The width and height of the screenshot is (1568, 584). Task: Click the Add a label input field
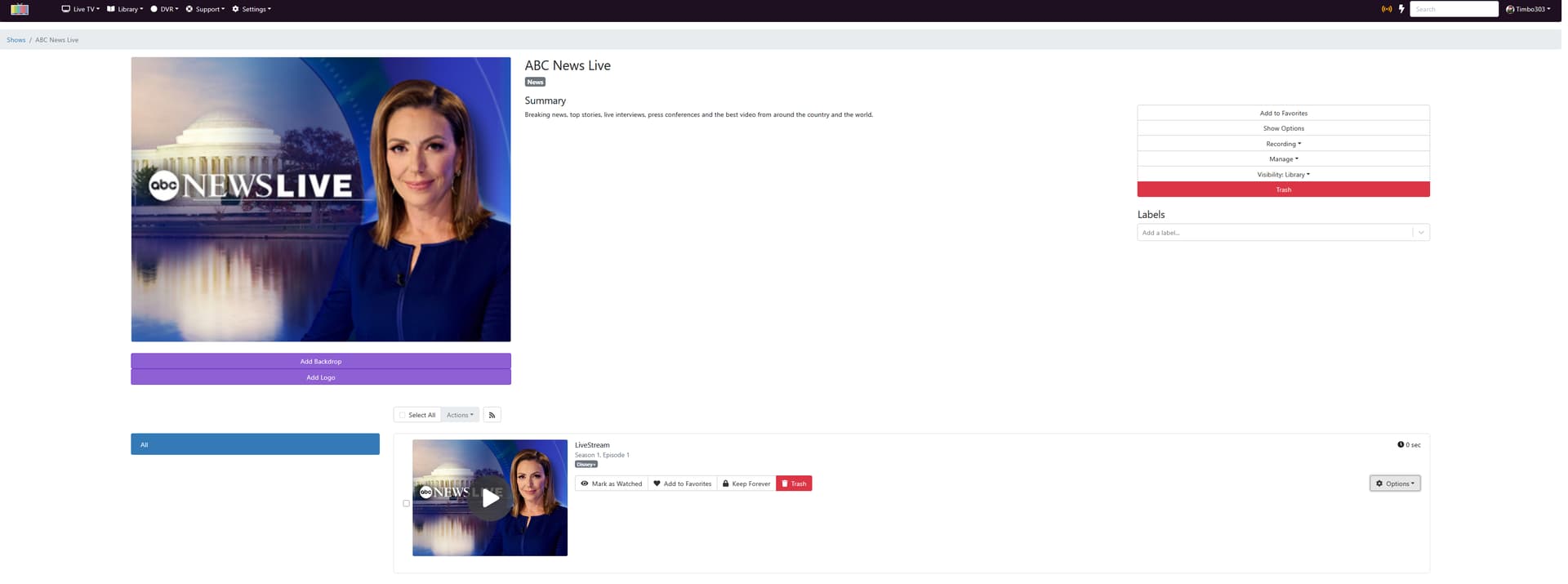[1274, 233]
